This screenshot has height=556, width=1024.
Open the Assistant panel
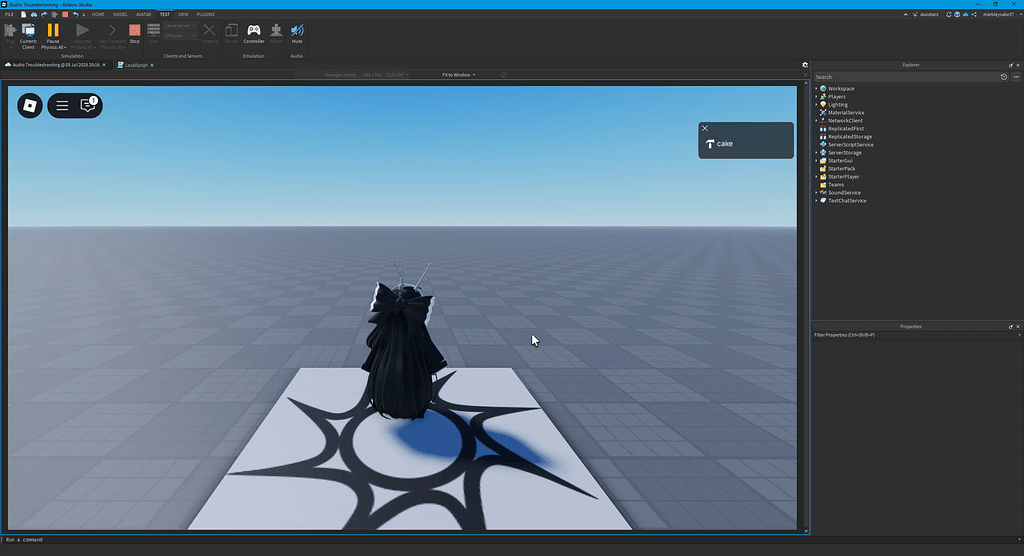point(927,15)
